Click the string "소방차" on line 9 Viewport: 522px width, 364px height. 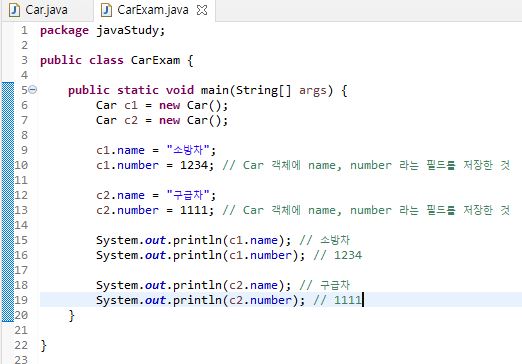188,150
